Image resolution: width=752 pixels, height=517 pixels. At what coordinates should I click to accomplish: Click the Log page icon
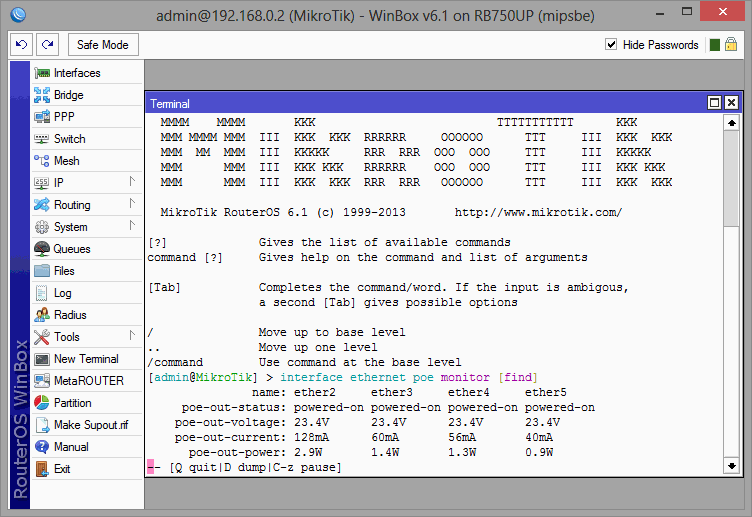tap(42, 293)
